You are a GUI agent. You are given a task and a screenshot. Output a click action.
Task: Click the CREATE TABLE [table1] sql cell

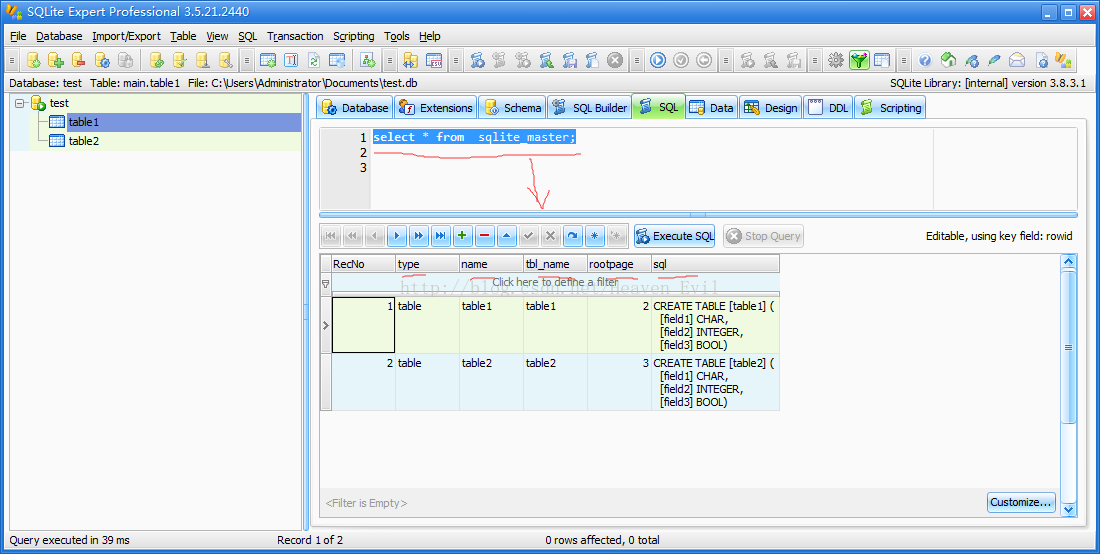715,325
